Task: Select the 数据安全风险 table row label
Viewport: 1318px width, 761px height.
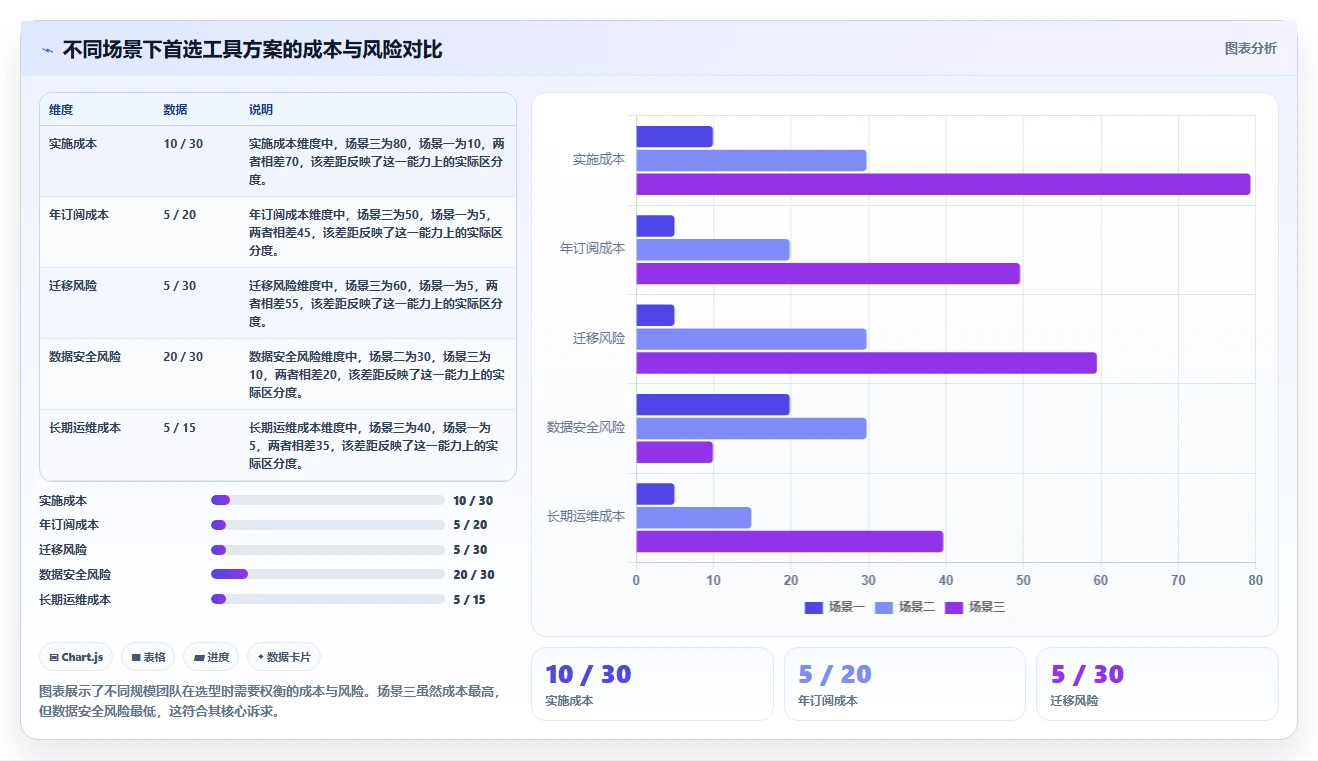Action: (85, 357)
